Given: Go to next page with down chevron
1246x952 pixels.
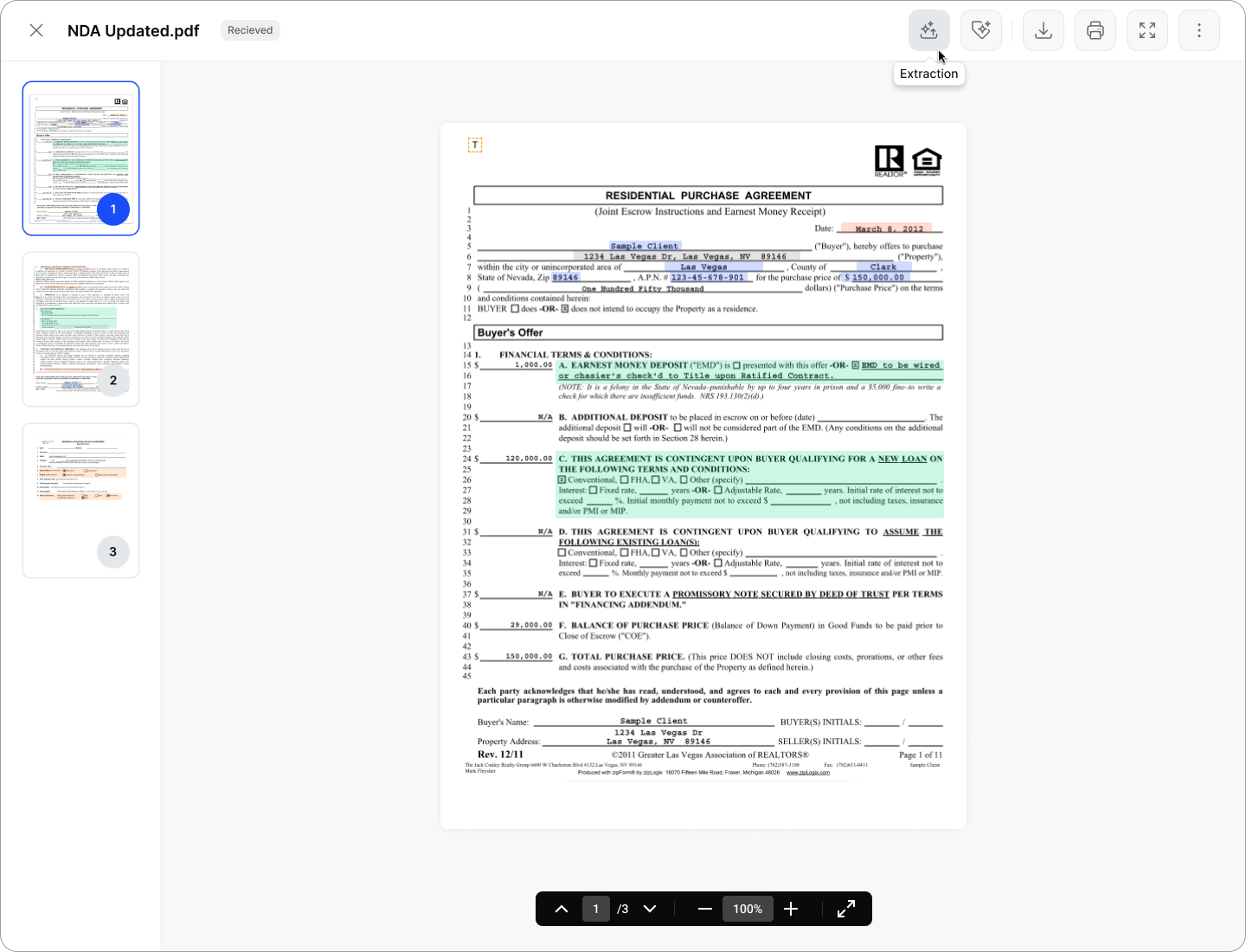Looking at the screenshot, I should coord(650,909).
